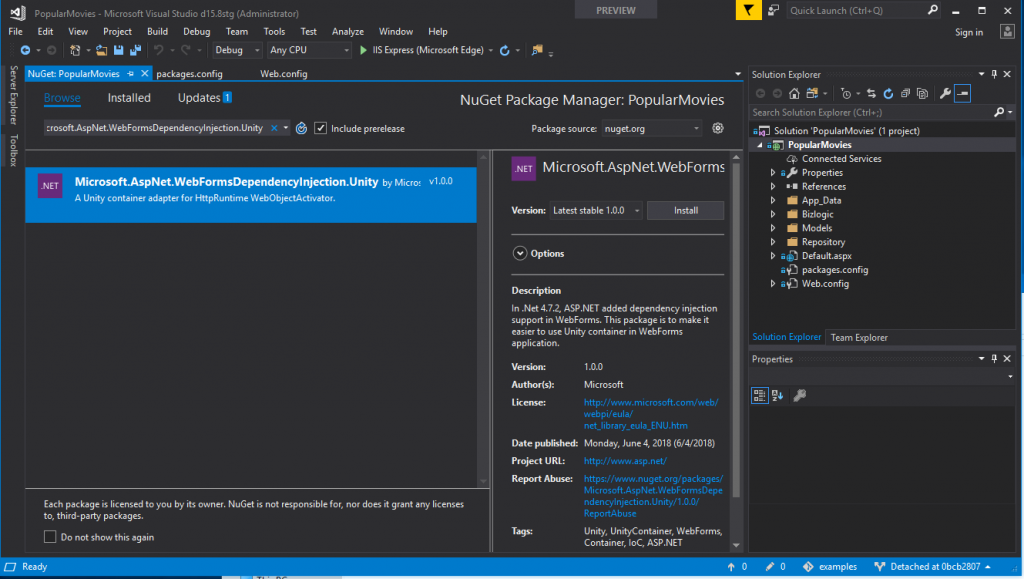Expand the Models folder

[x=773, y=228]
